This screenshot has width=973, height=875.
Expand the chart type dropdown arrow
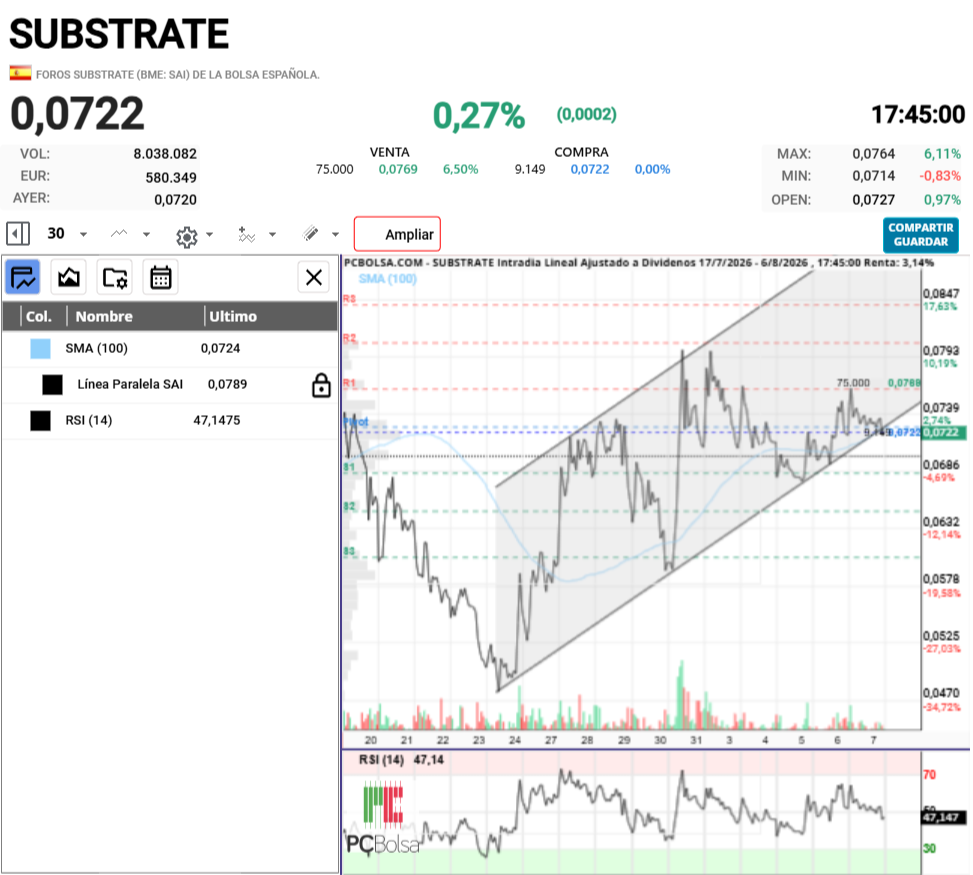(146, 235)
